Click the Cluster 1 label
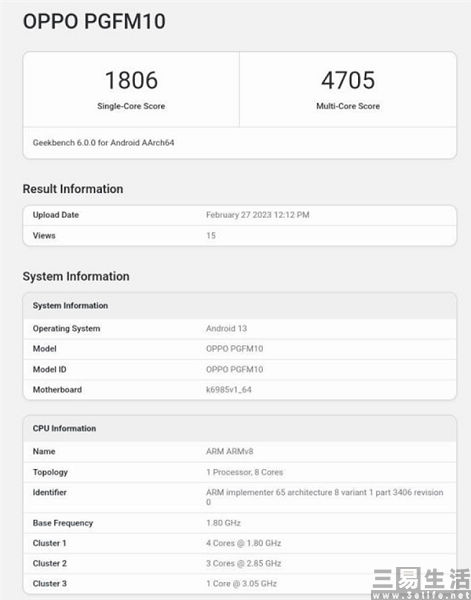 click(49, 543)
